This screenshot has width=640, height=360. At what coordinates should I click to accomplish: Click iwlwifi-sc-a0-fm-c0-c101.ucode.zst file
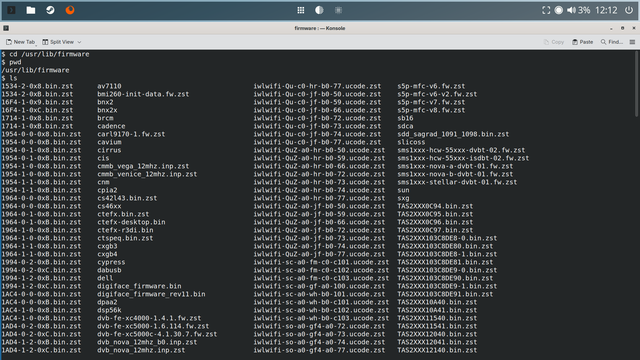pyautogui.click(x=321, y=262)
